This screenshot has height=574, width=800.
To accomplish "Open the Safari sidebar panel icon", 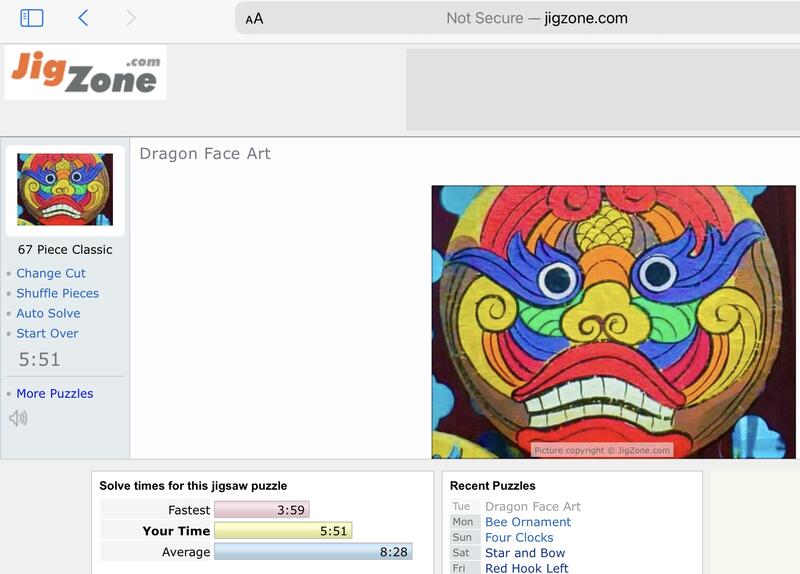I will click(x=32, y=18).
